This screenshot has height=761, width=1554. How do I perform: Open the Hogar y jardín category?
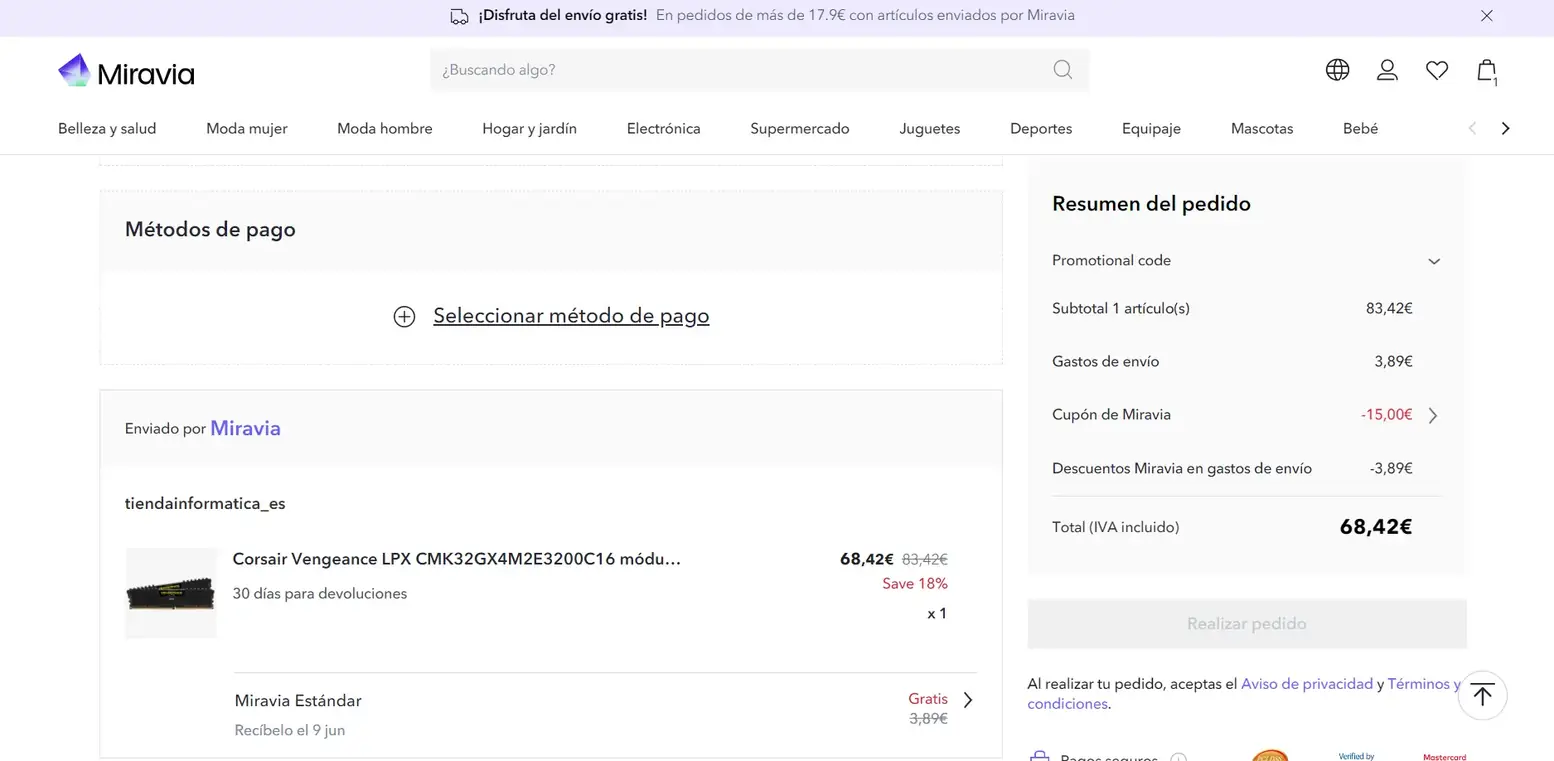click(529, 128)
